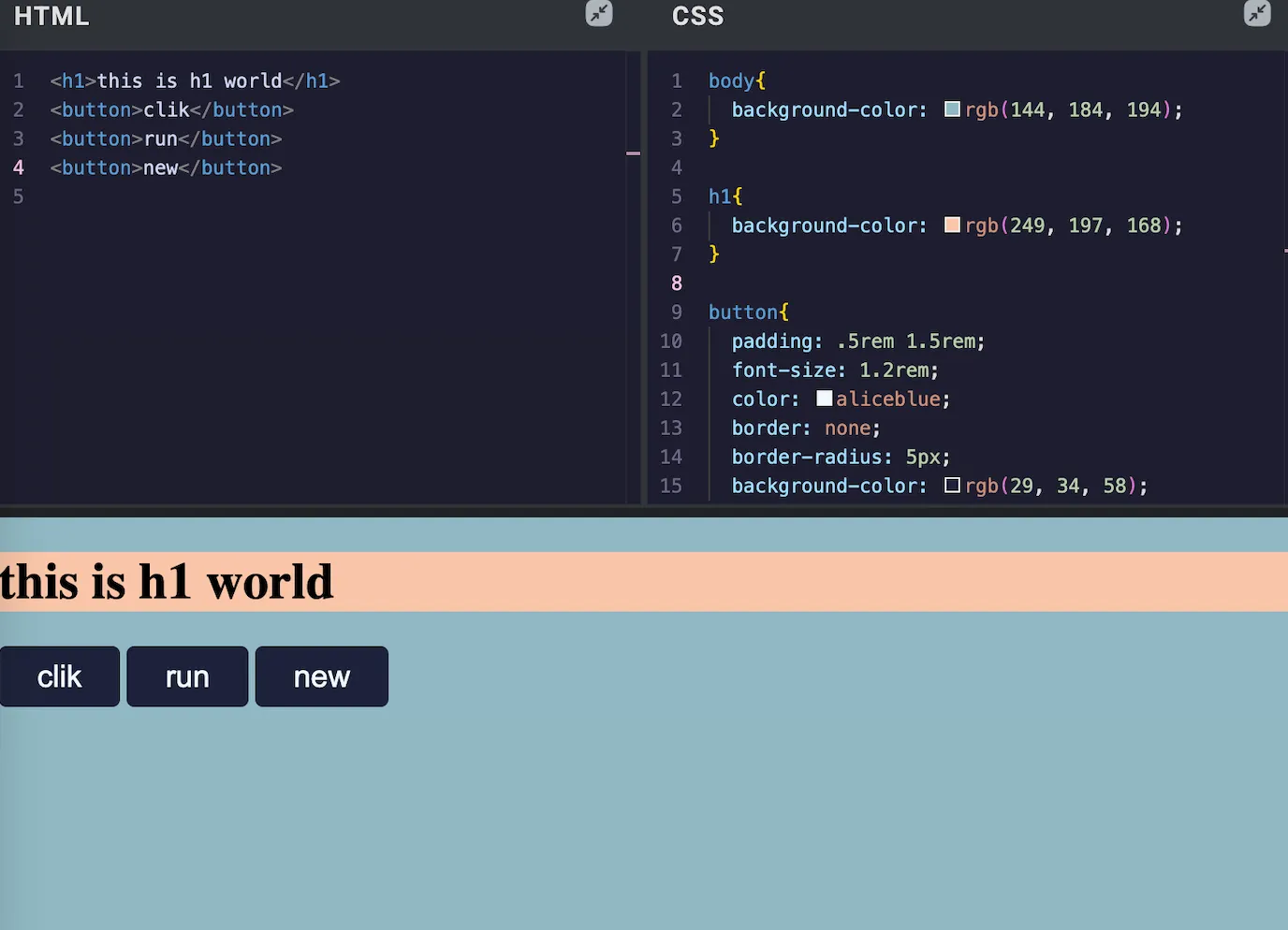Click the button background-color swatch
Viewport: 1288px width, 930px height.
pyautogui.click(x=952, y=485)
